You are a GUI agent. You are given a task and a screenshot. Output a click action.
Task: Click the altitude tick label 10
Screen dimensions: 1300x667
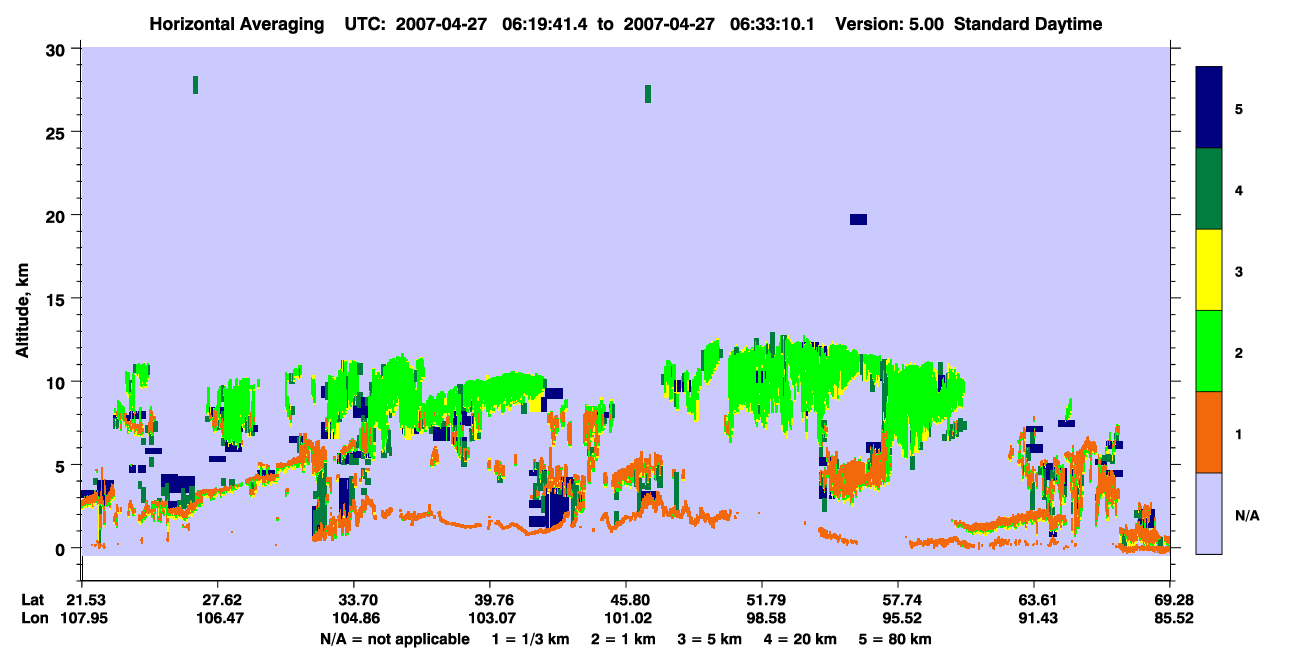[x=58, y=382]
